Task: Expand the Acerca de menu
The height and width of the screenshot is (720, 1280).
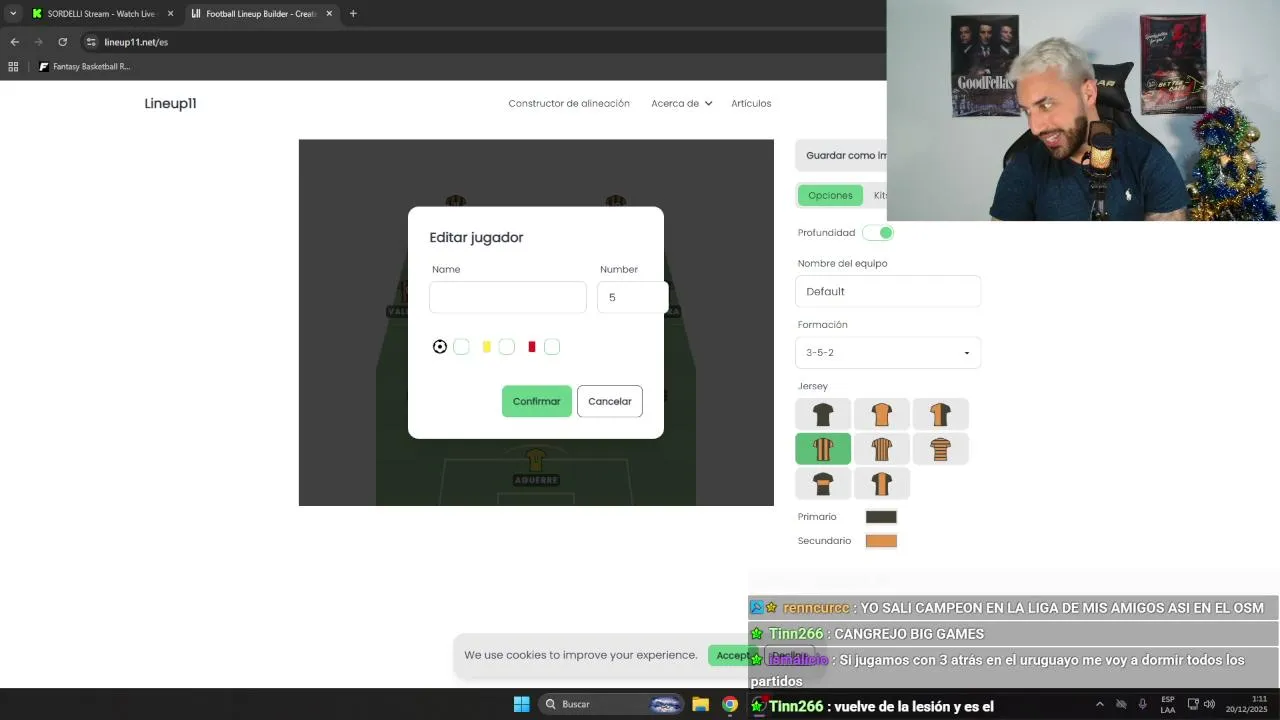Action: point(681,103)
